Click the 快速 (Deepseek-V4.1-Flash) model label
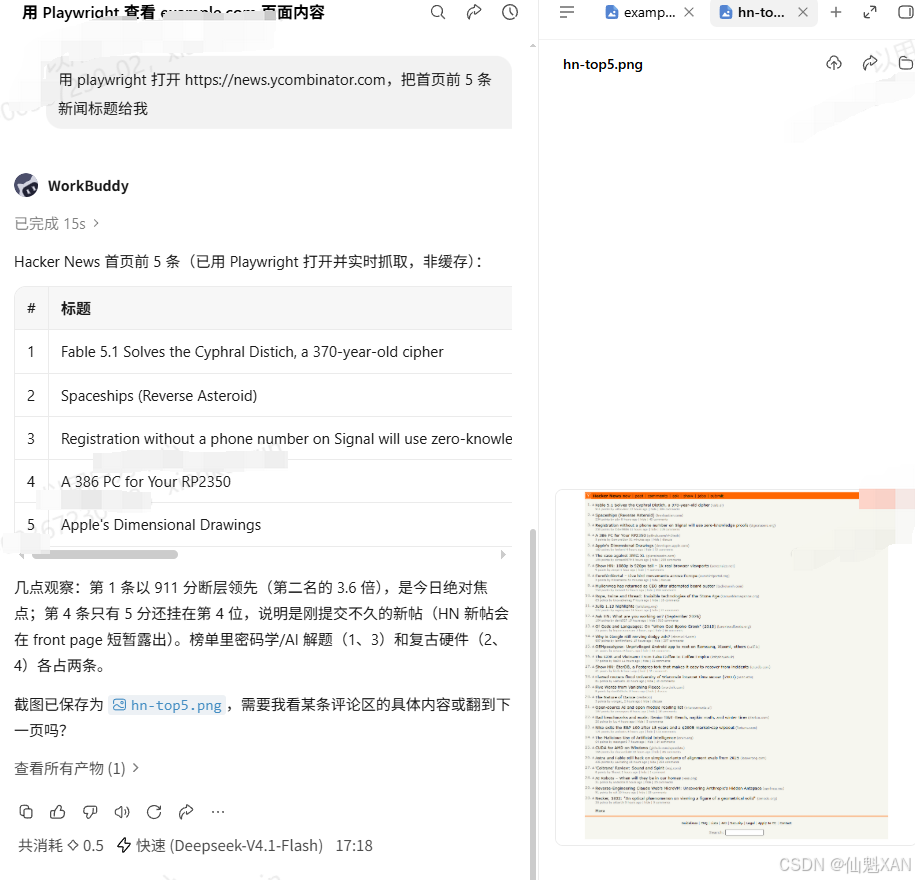Viewport: 915px width, 880px height. point(220,846)
